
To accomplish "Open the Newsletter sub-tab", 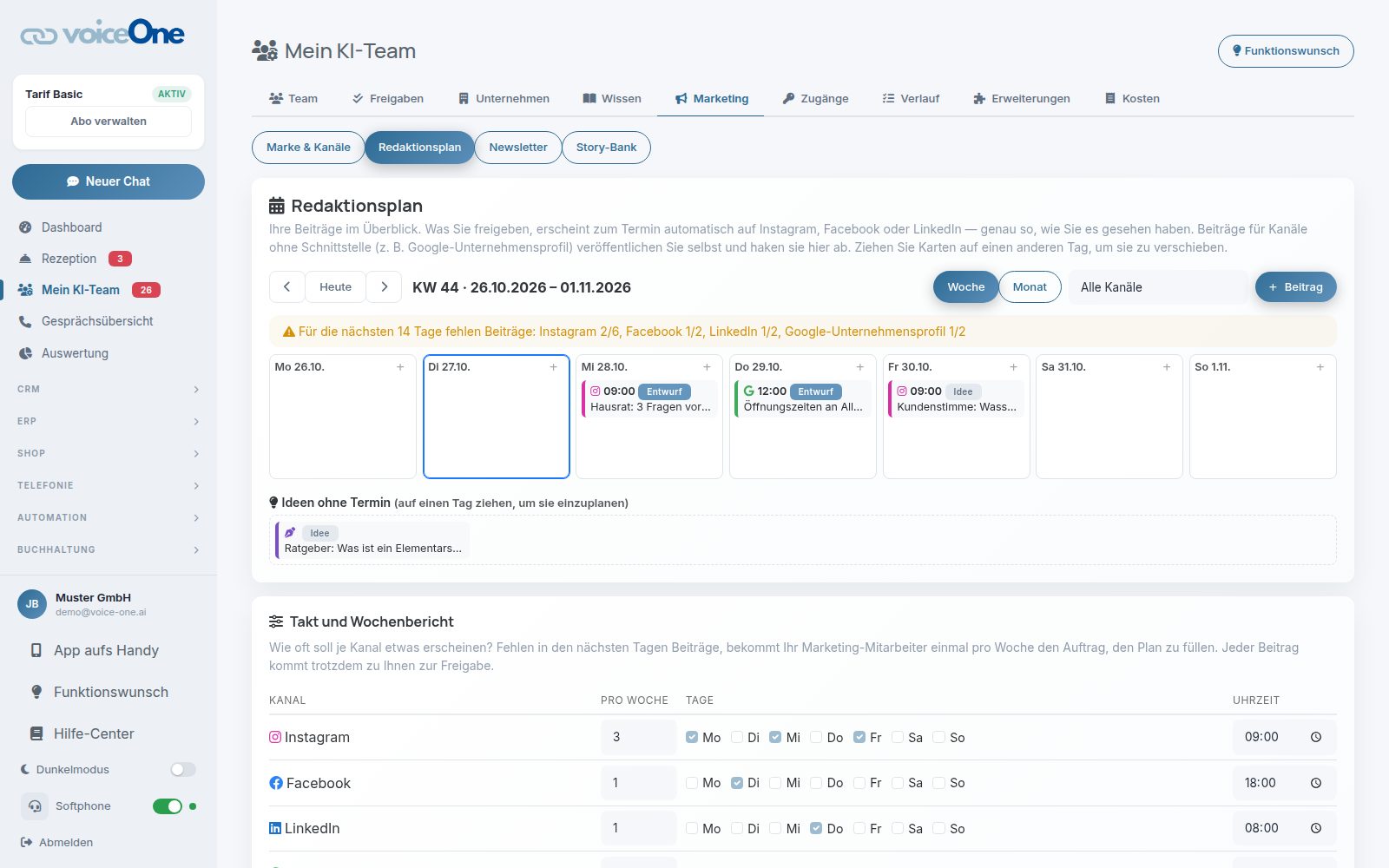I will [518, 148].
